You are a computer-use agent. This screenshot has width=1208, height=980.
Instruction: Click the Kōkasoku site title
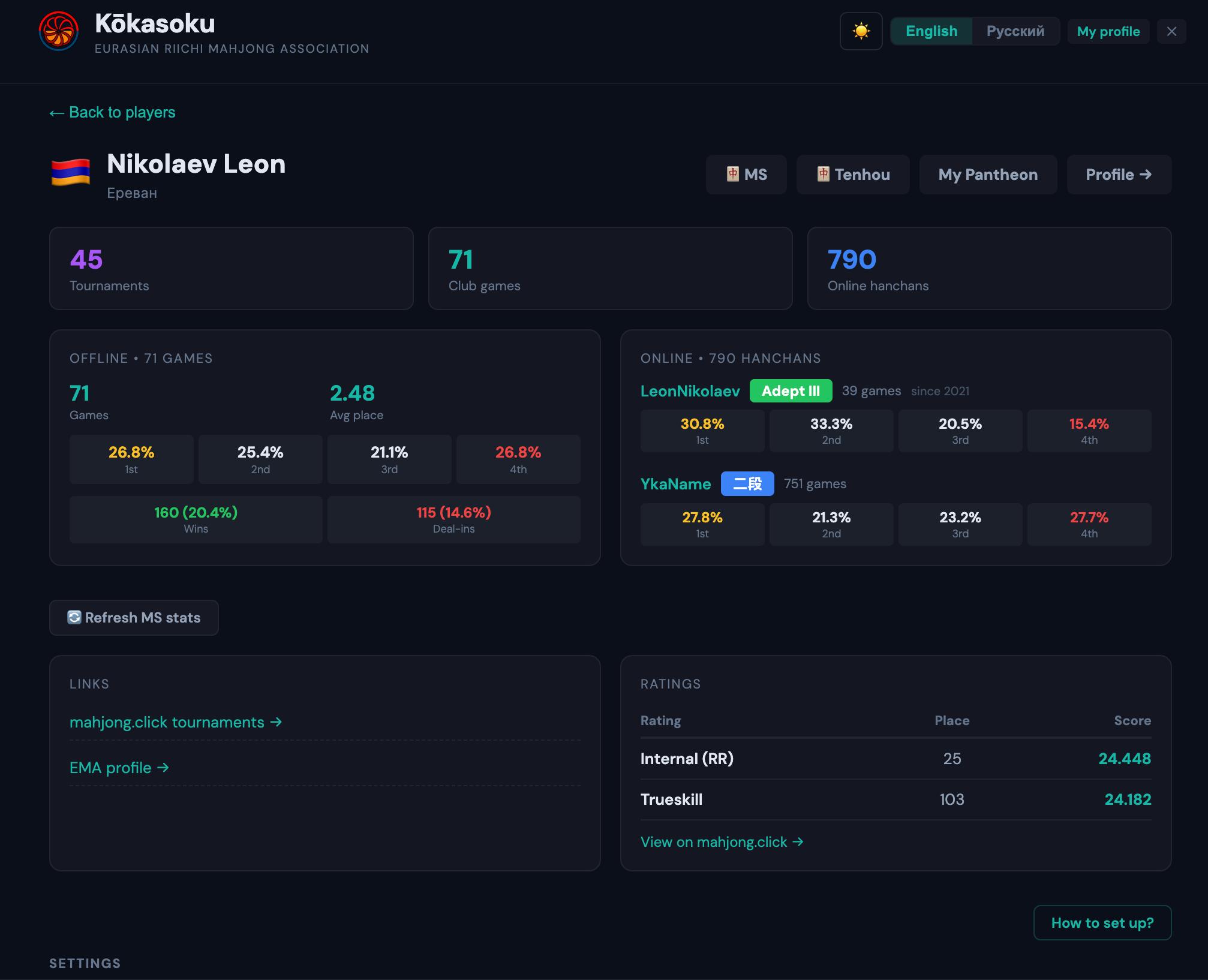click(x=155, y=24)
